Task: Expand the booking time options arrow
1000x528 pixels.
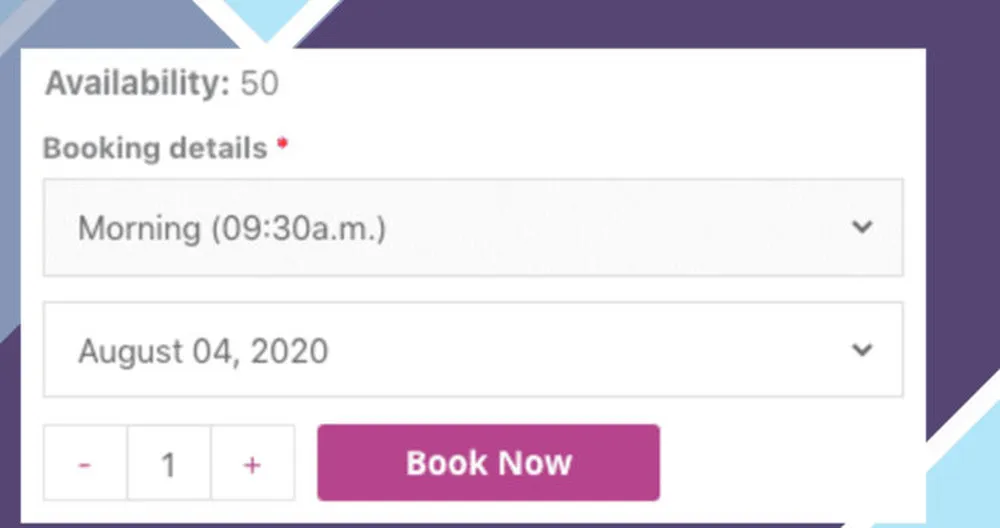Action: tap(862, 228)
